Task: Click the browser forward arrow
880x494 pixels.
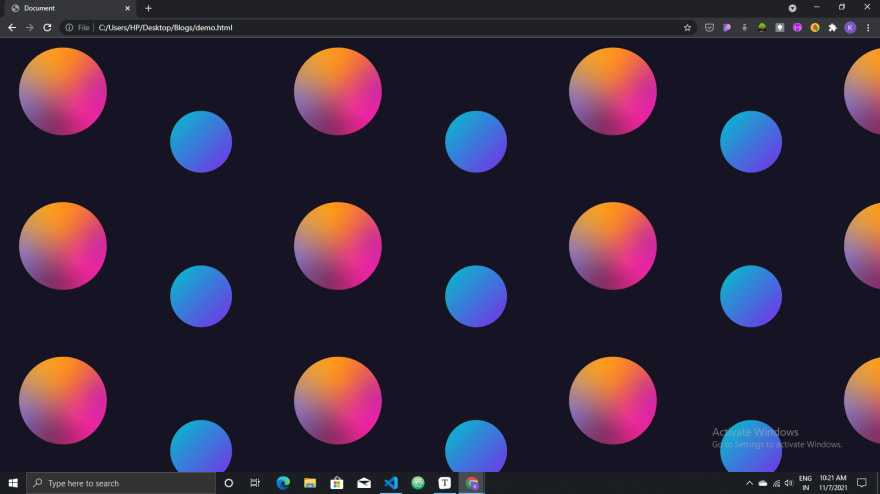Action: pos(29,28)
